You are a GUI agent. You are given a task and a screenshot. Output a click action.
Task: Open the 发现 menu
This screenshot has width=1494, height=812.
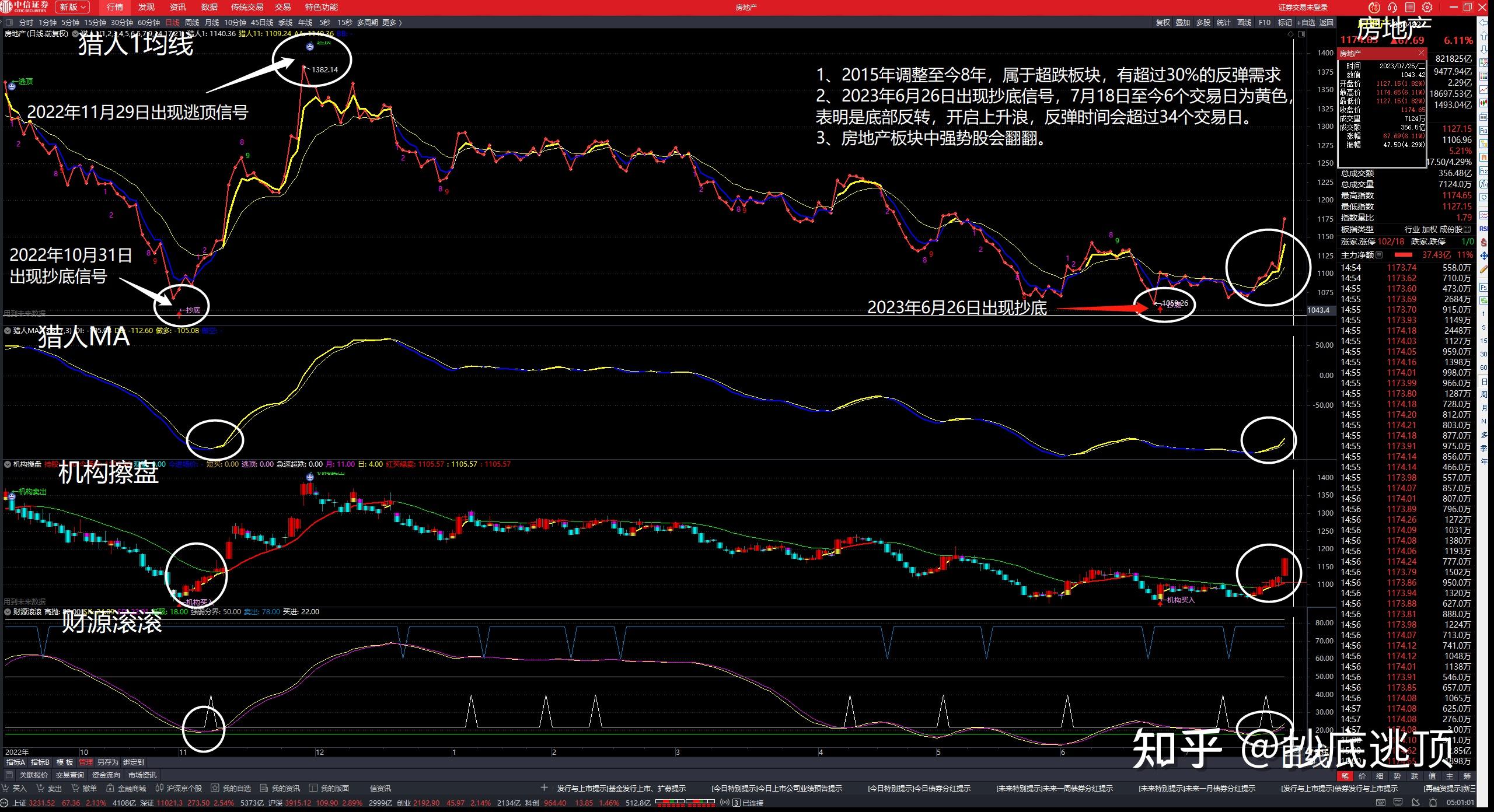[146, 7]
